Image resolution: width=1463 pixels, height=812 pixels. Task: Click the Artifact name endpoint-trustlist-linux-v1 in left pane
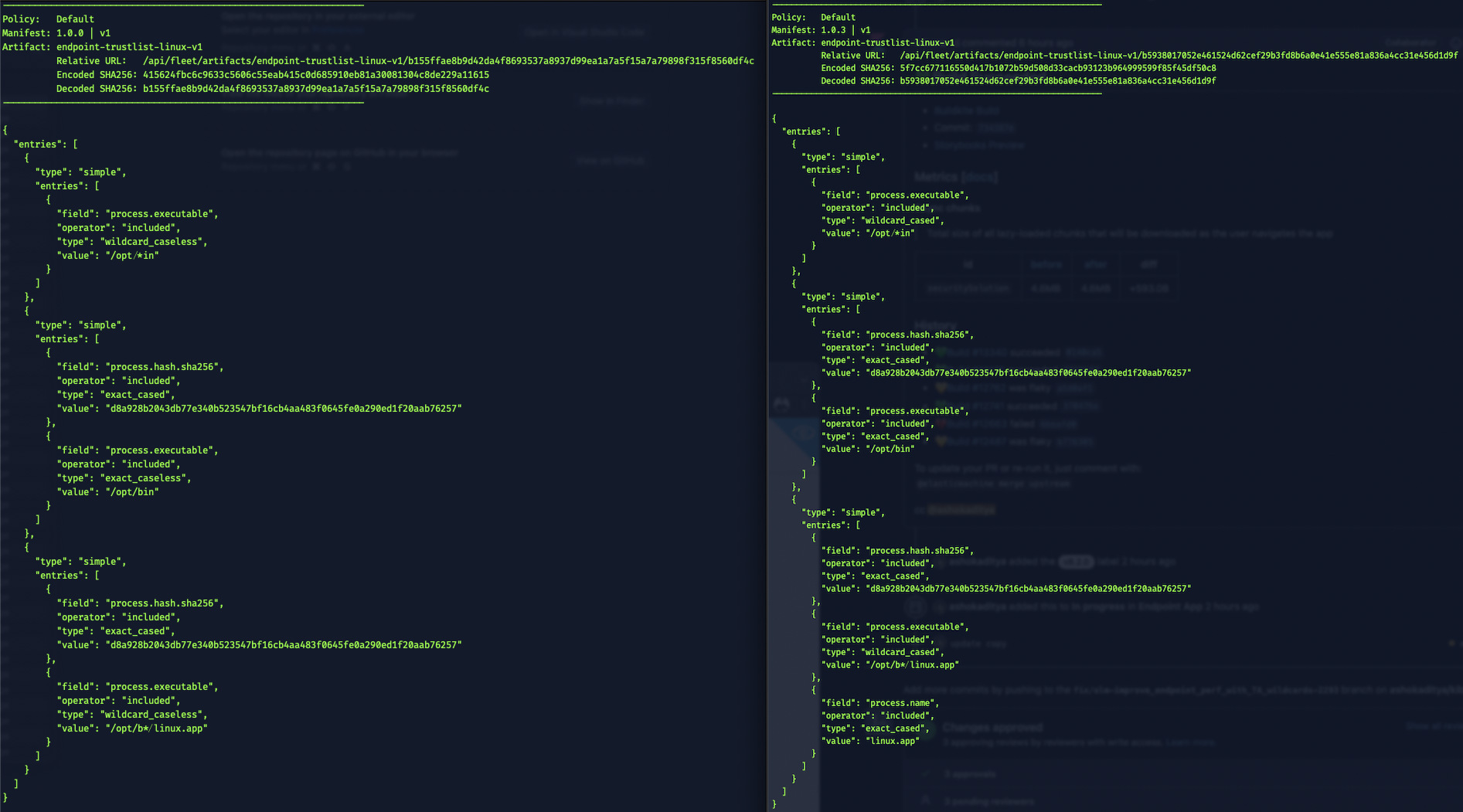click(129, 47)
